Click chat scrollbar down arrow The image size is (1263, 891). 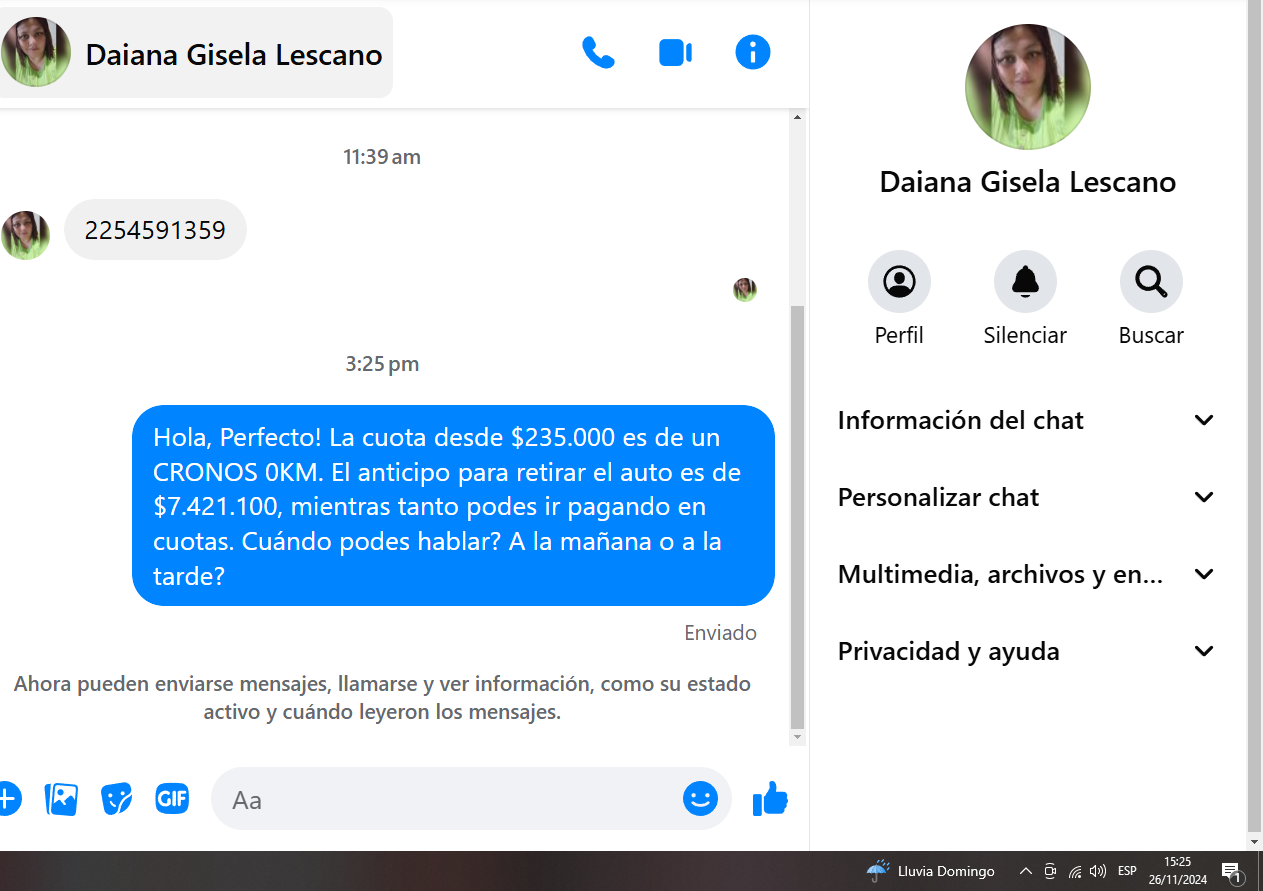pos(797,737)
